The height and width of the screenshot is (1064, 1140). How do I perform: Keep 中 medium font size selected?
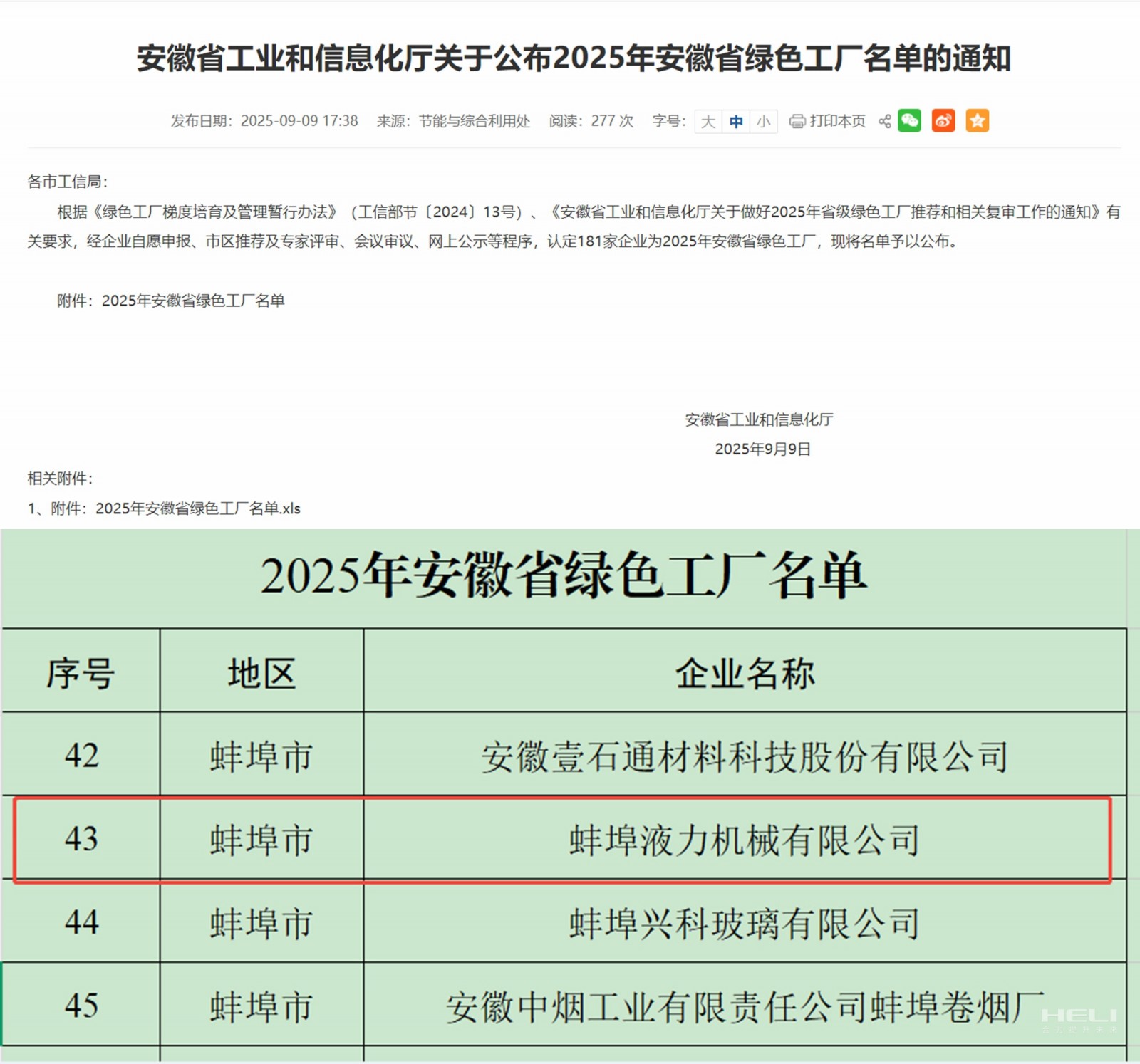coord(735,122)
